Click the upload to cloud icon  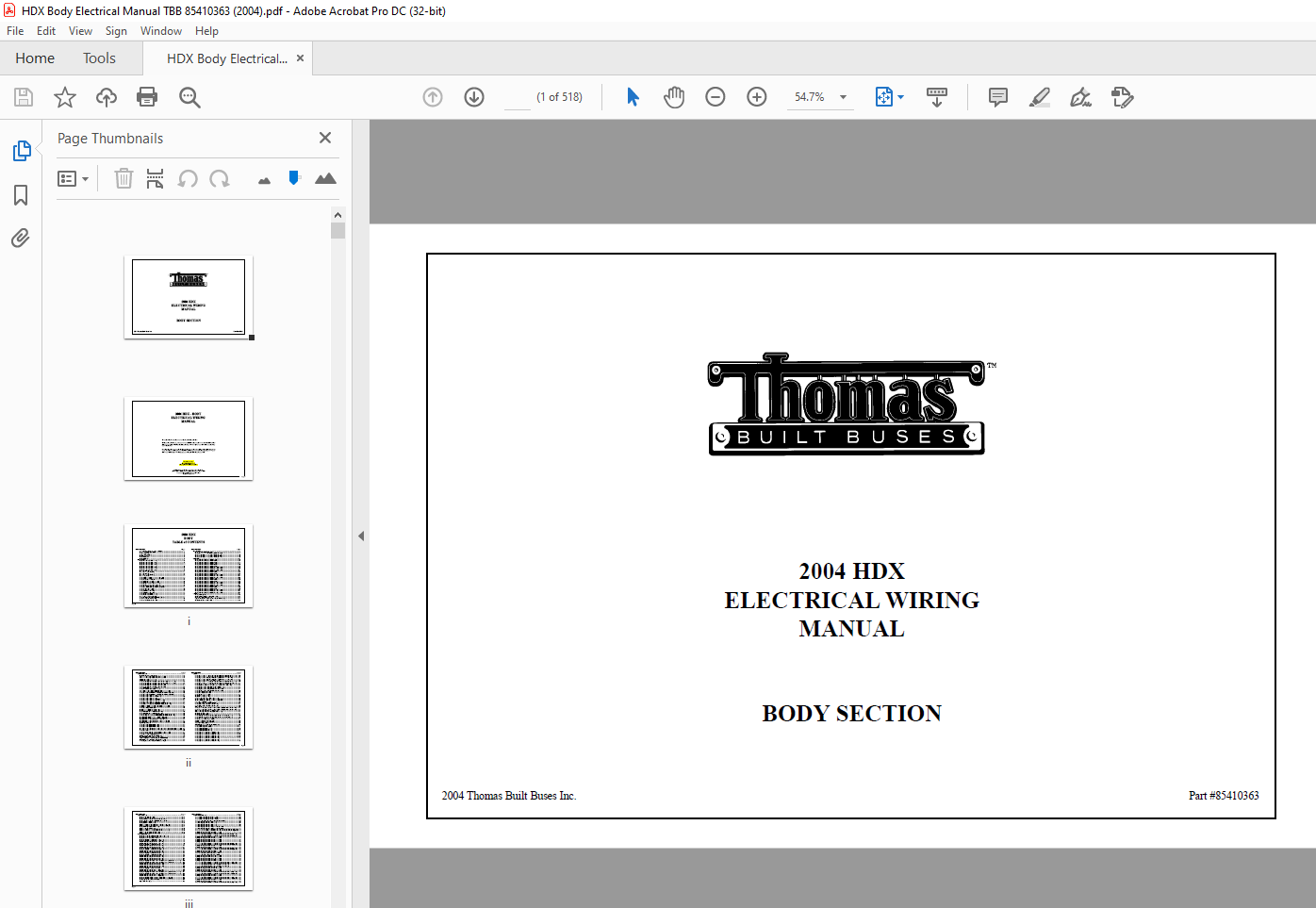click(x=107, y=97)
